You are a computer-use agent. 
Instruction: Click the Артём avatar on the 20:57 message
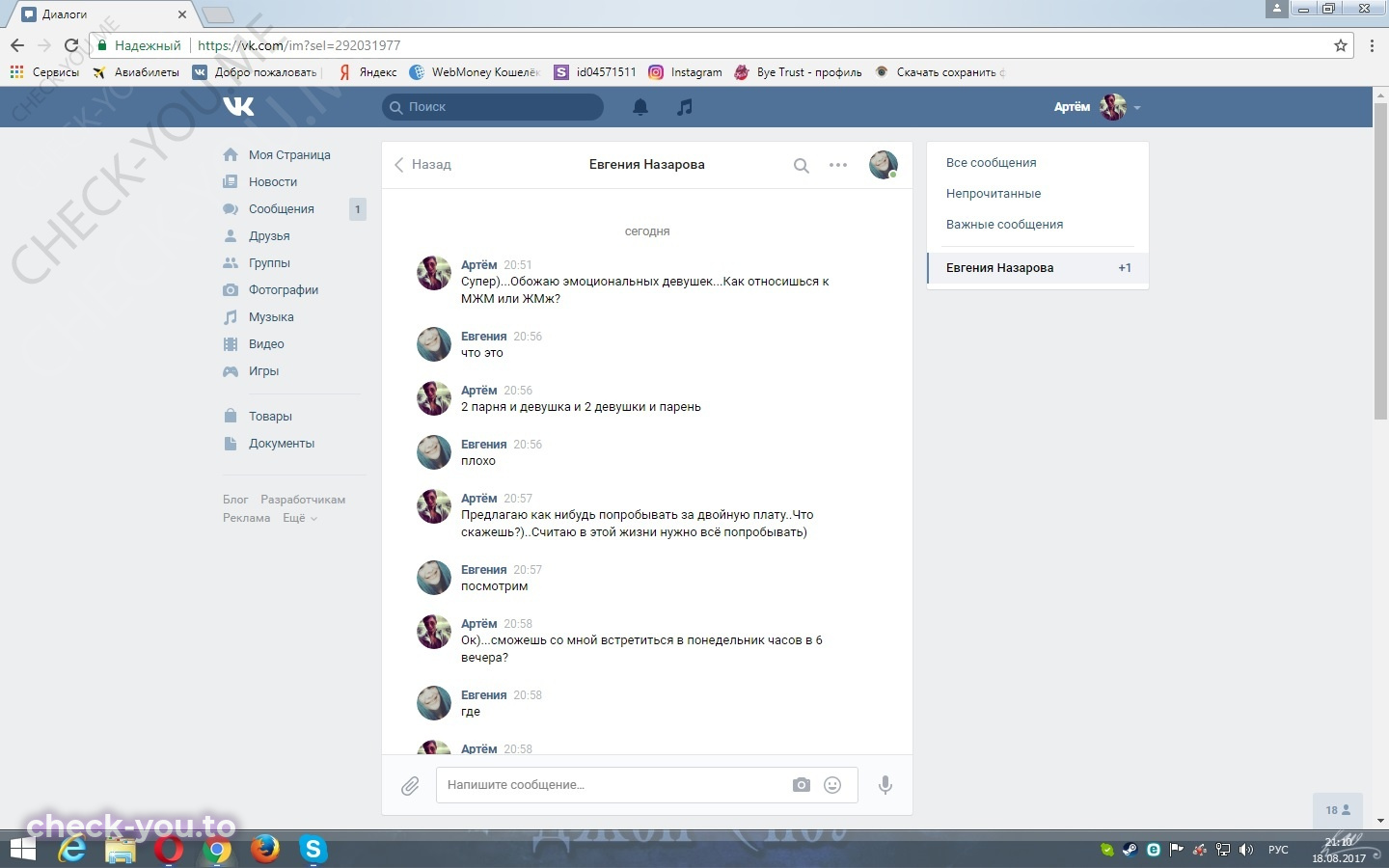point(434,506)
